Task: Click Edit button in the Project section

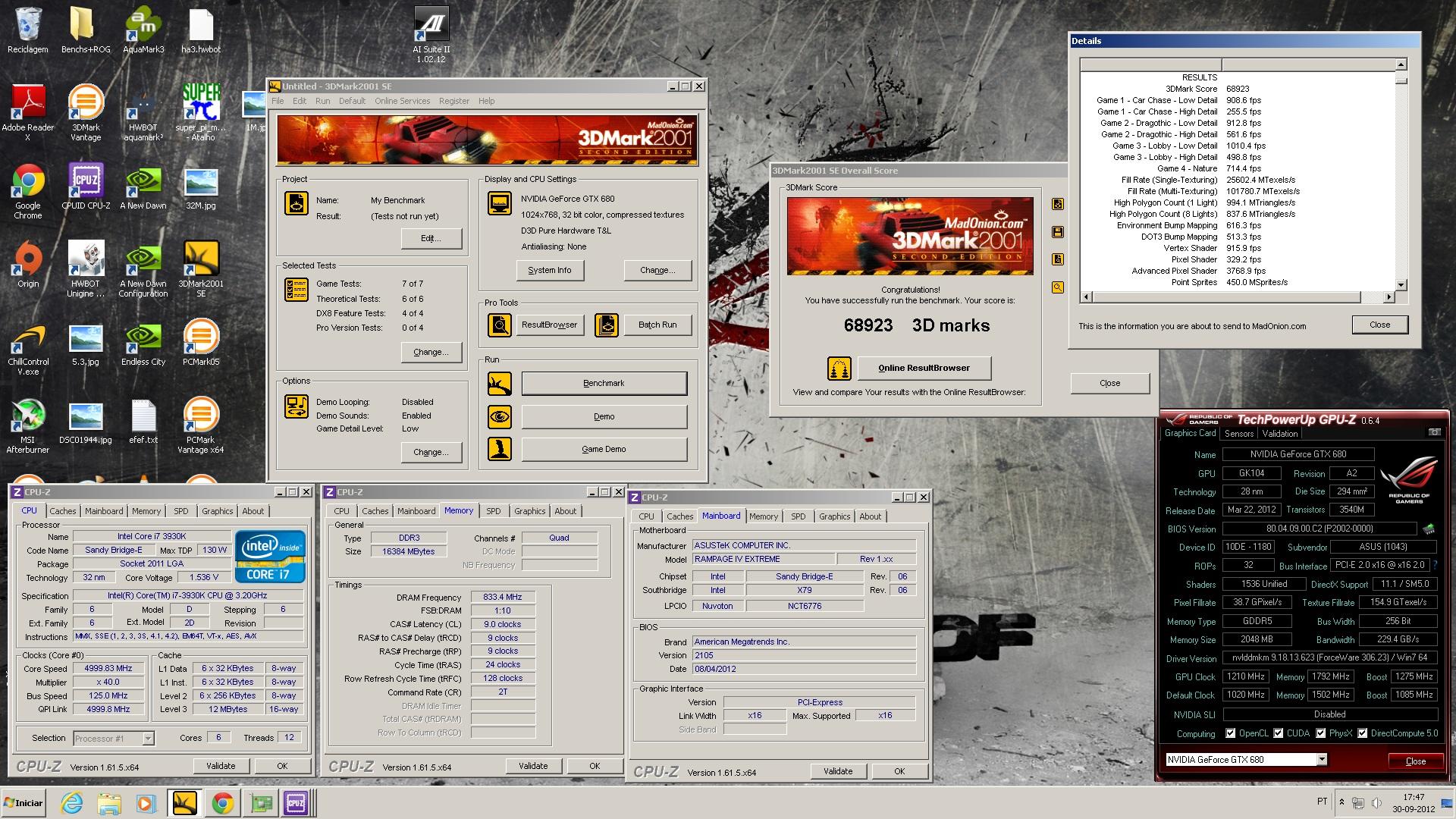Action: click(x=431, y=239)
